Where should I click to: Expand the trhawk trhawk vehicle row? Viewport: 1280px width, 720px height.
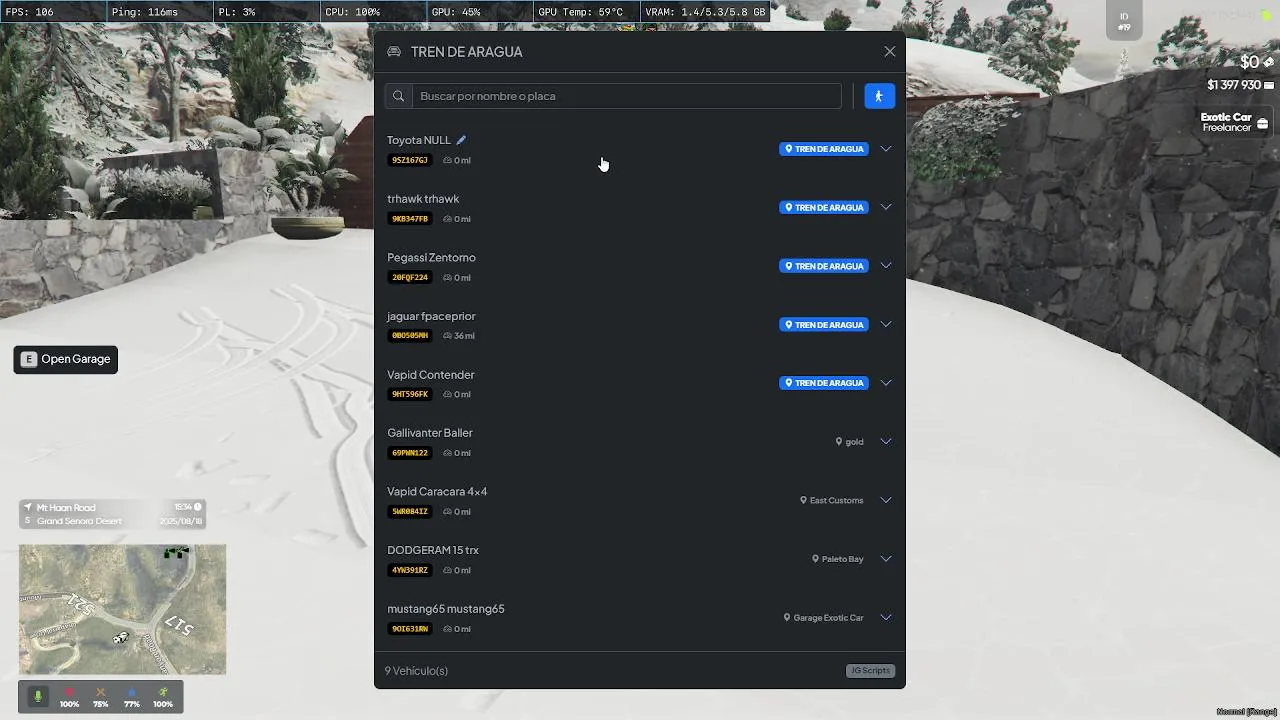886,207
